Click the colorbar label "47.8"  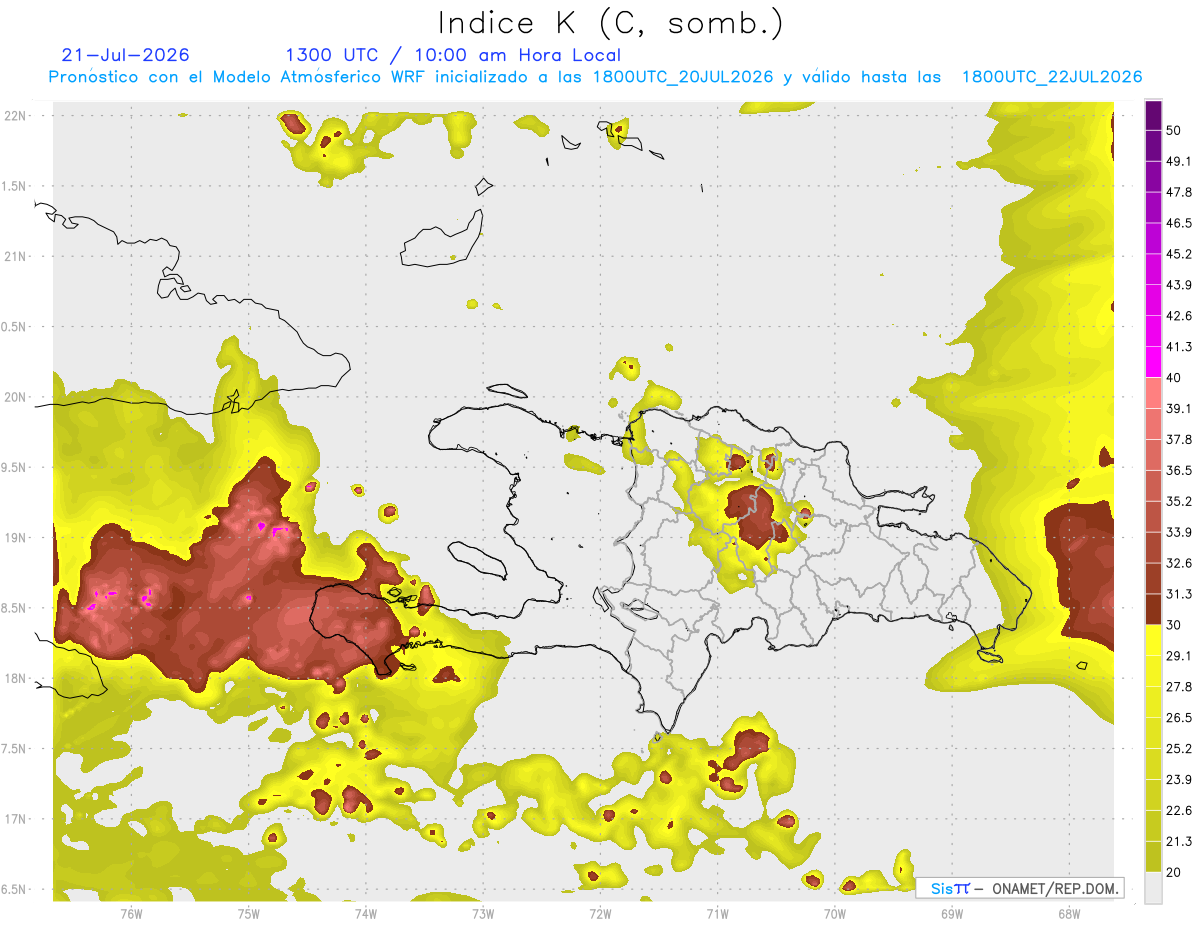coord(1178,192)
